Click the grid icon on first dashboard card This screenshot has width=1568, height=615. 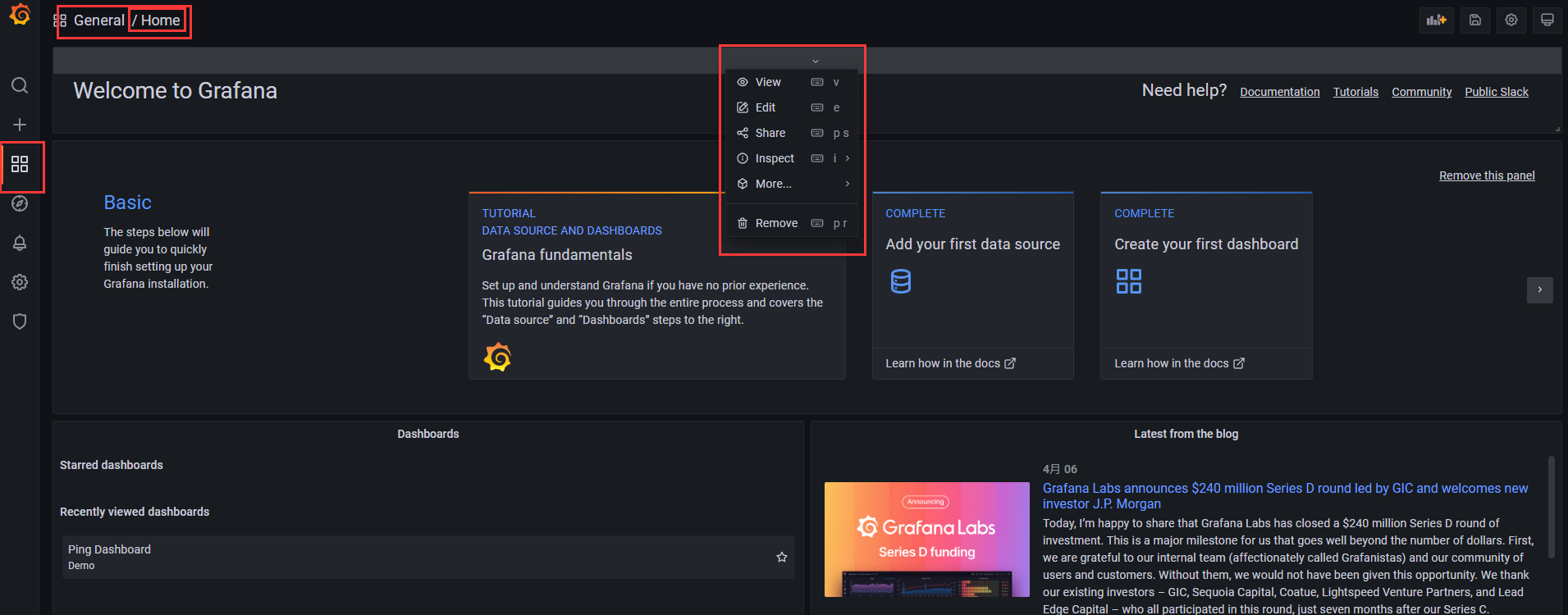pos(1129,281)
